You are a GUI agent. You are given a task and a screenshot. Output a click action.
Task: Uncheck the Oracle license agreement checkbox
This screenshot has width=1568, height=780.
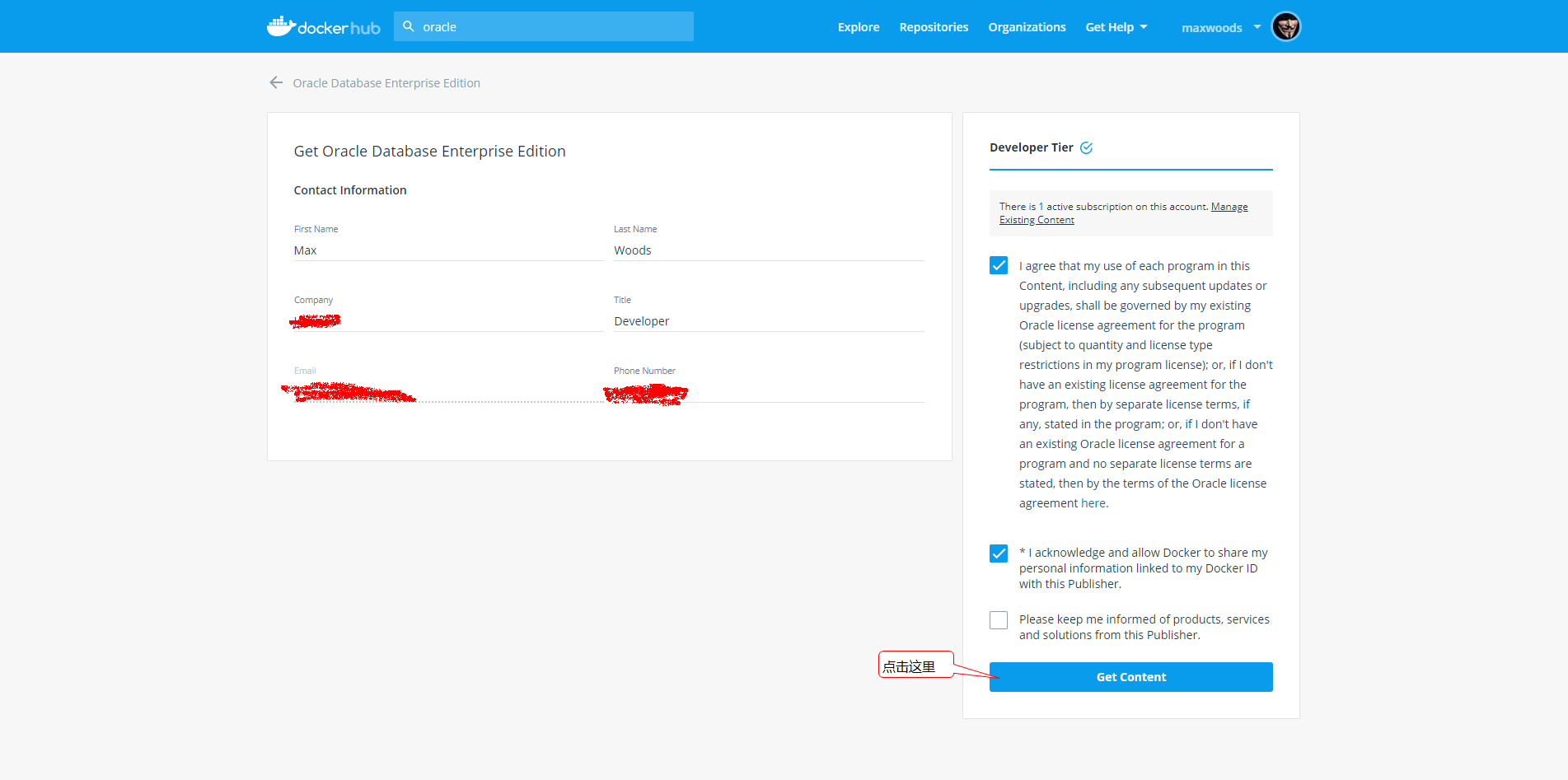click(998, 265)
